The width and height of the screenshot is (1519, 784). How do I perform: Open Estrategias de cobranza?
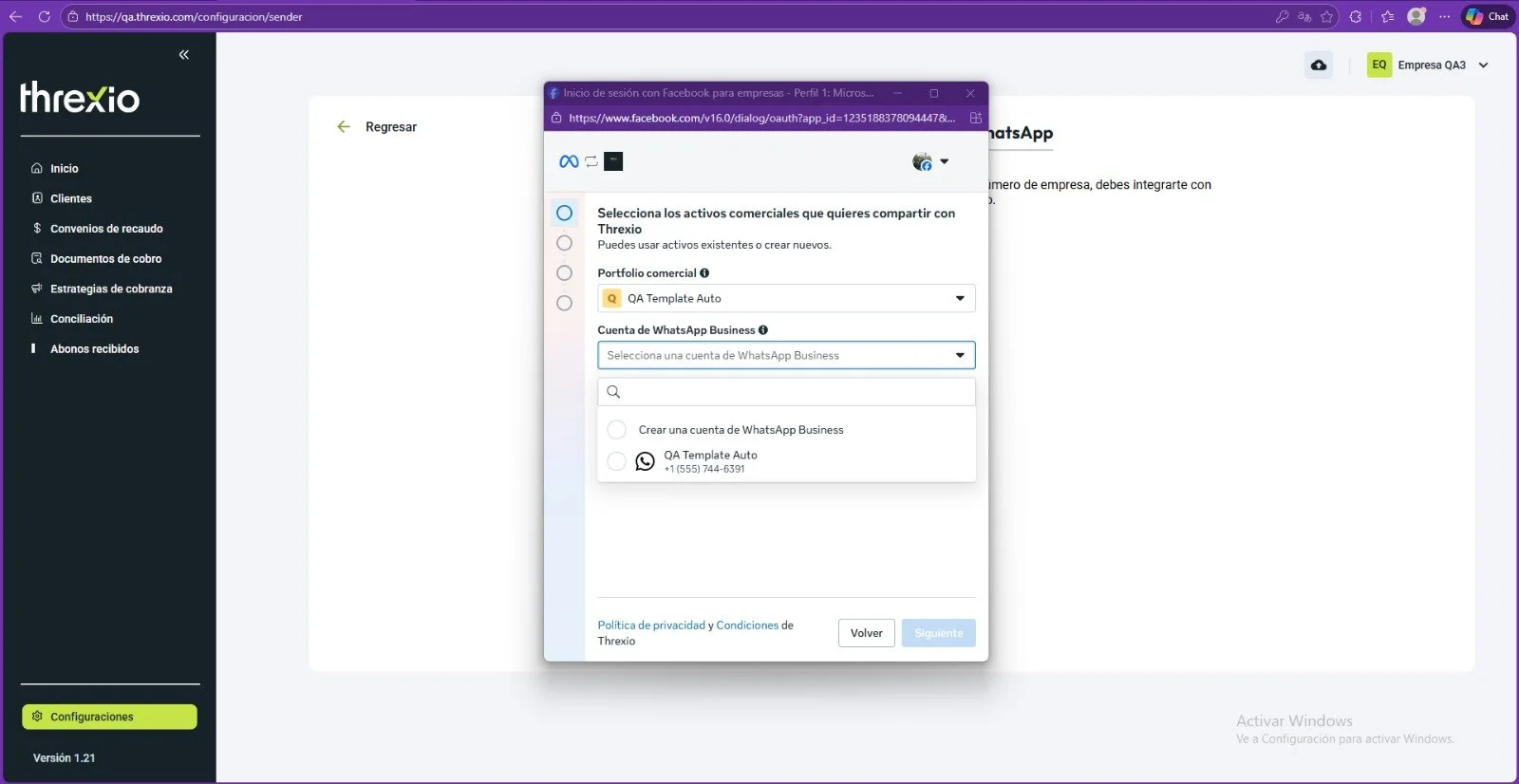coord(109,289)
